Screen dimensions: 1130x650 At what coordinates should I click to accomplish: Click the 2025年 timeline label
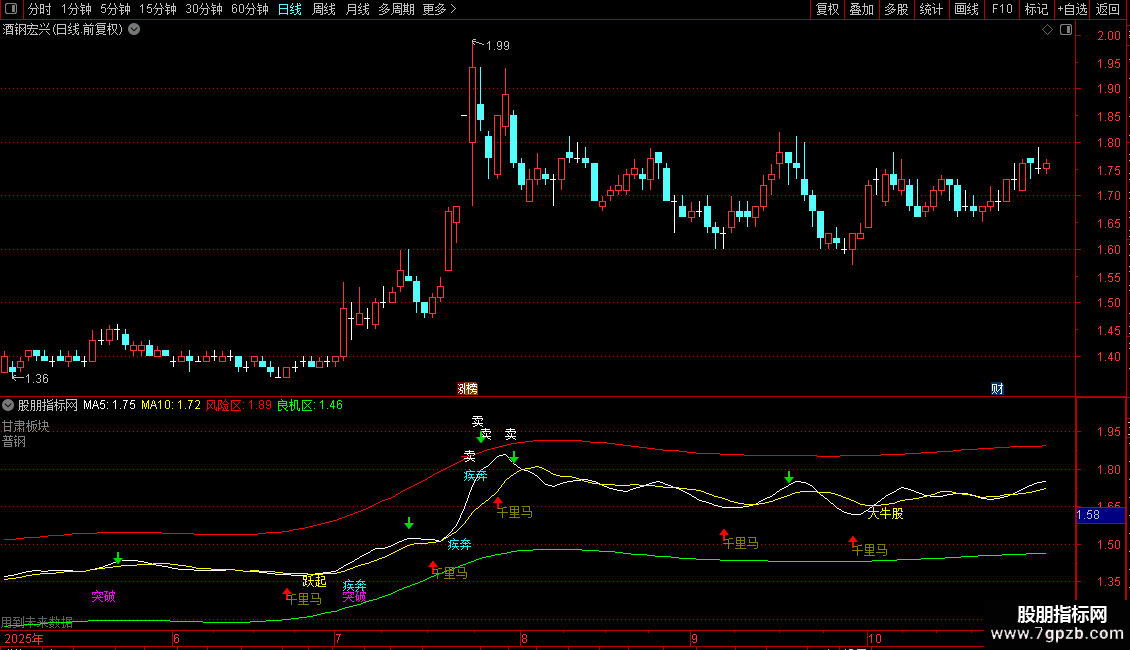click(x=24, y=638)
